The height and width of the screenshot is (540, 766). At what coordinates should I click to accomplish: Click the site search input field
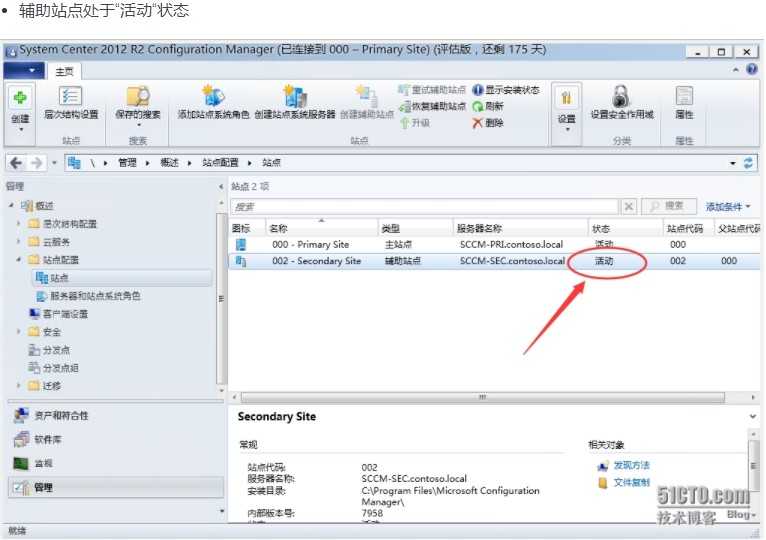point(424,207)
